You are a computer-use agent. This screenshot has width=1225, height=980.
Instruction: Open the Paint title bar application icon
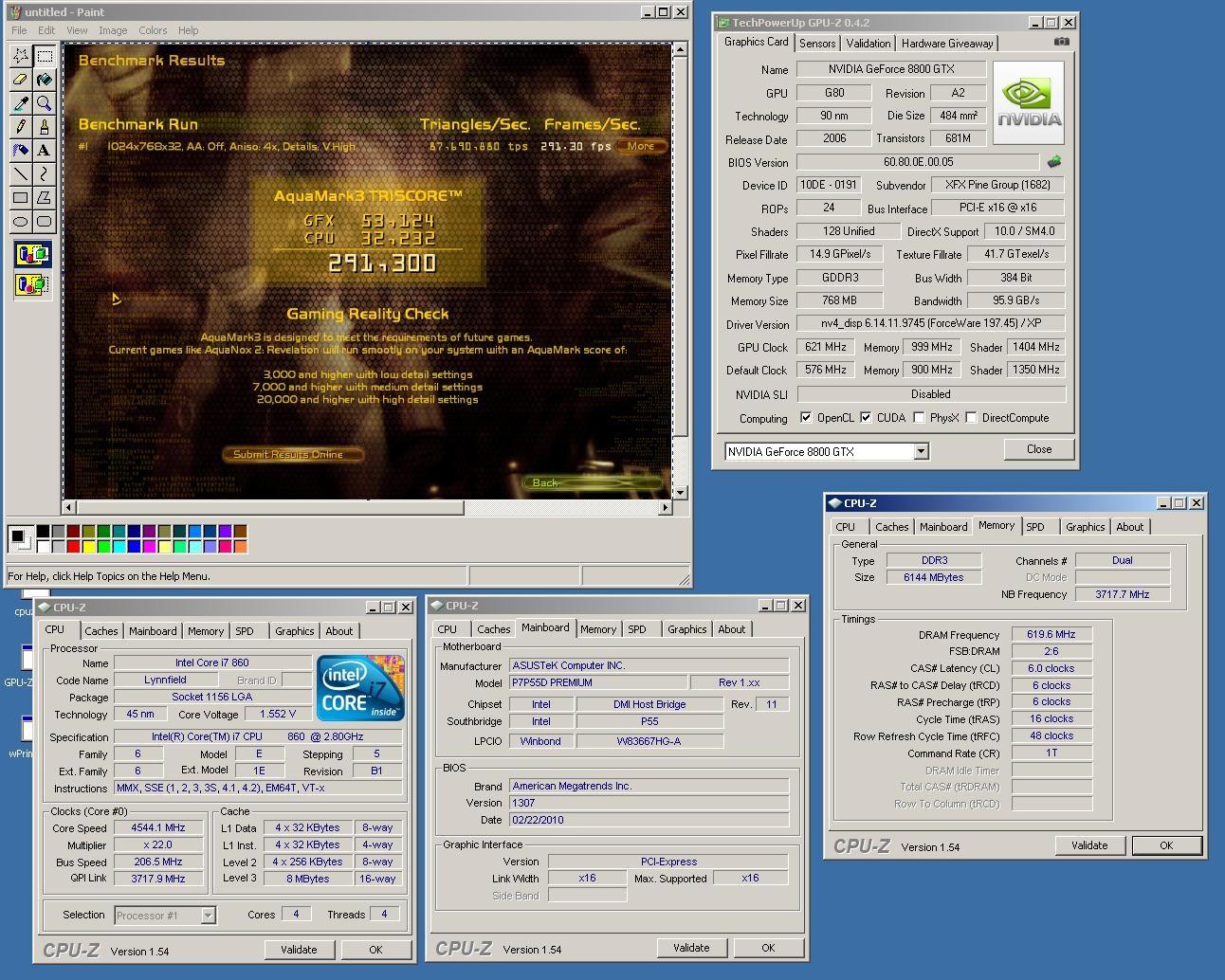[14, 12]
